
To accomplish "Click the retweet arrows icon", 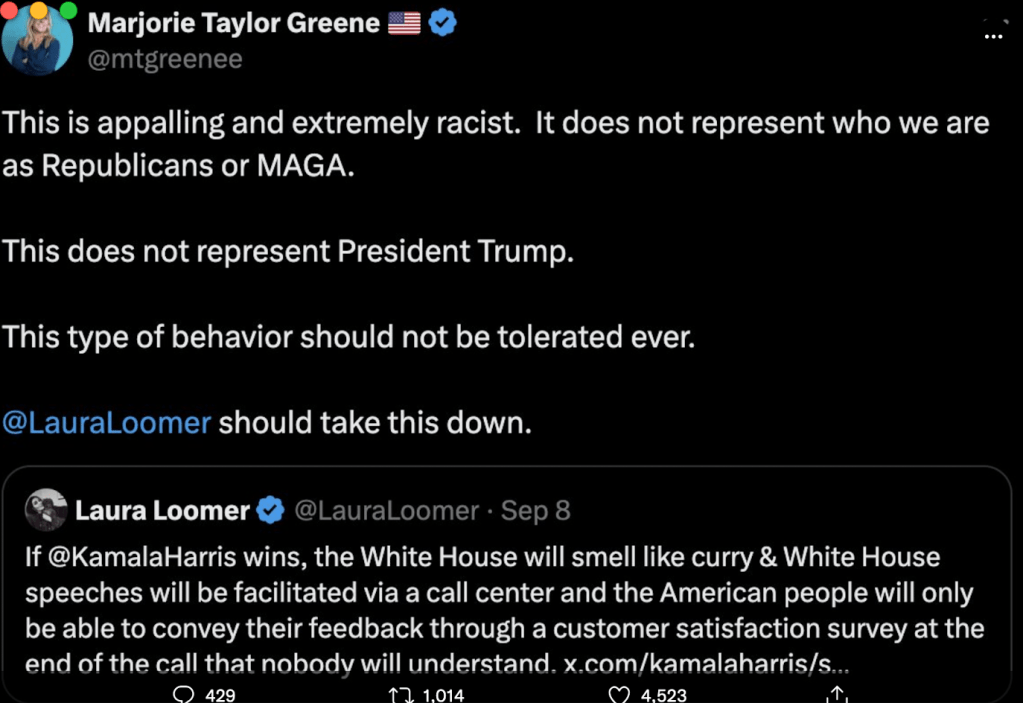I will (399, 694).
